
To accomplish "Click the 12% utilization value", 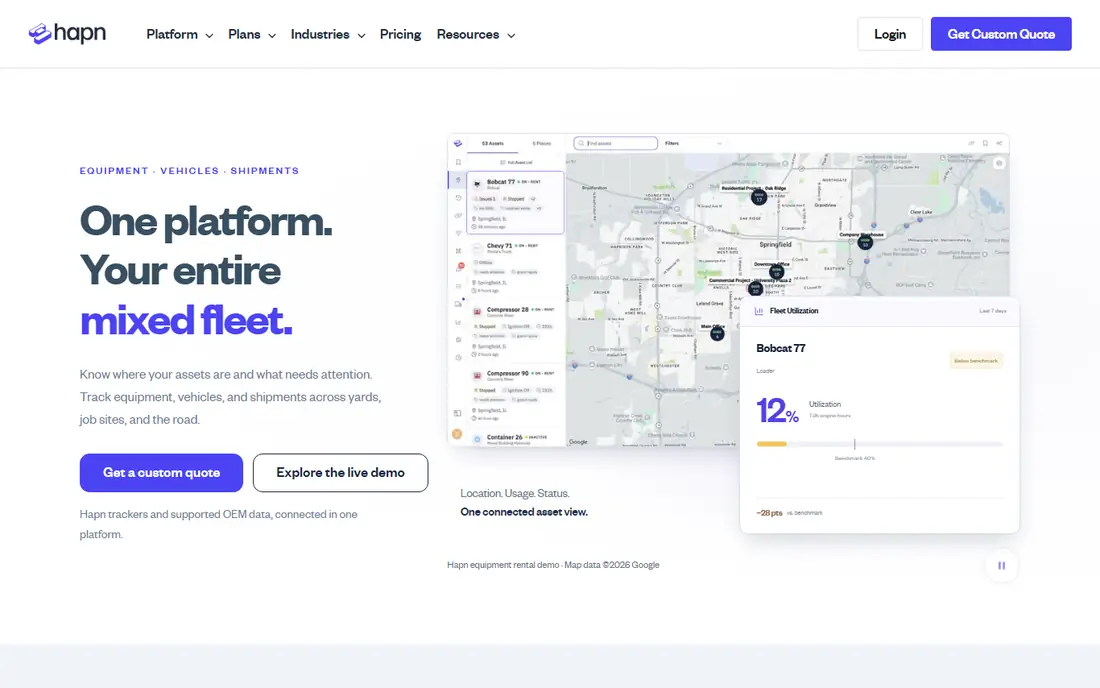I will 777,410.
